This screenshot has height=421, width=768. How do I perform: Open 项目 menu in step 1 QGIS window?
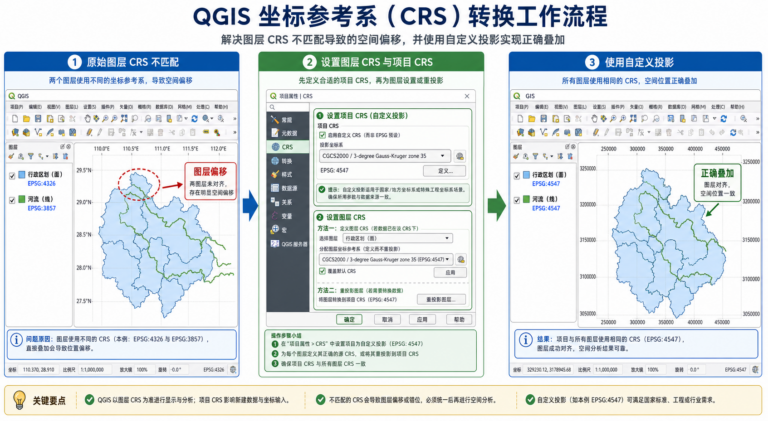click(x=16, y=107)
